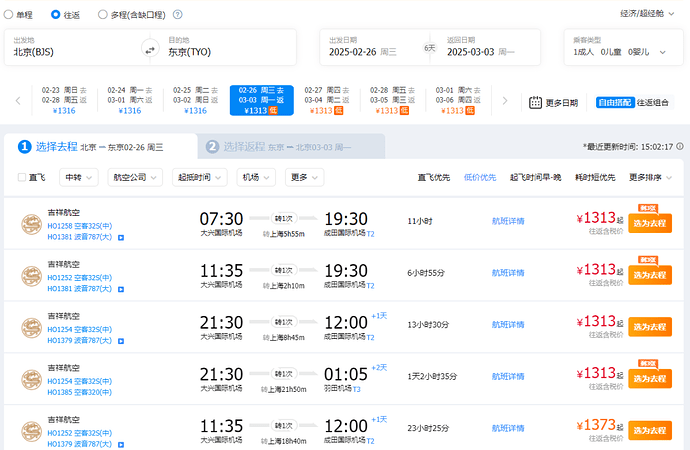690x450 pixels.
Task: Click 选为去程 for the 07:30 flight
Action: point(649,223)
